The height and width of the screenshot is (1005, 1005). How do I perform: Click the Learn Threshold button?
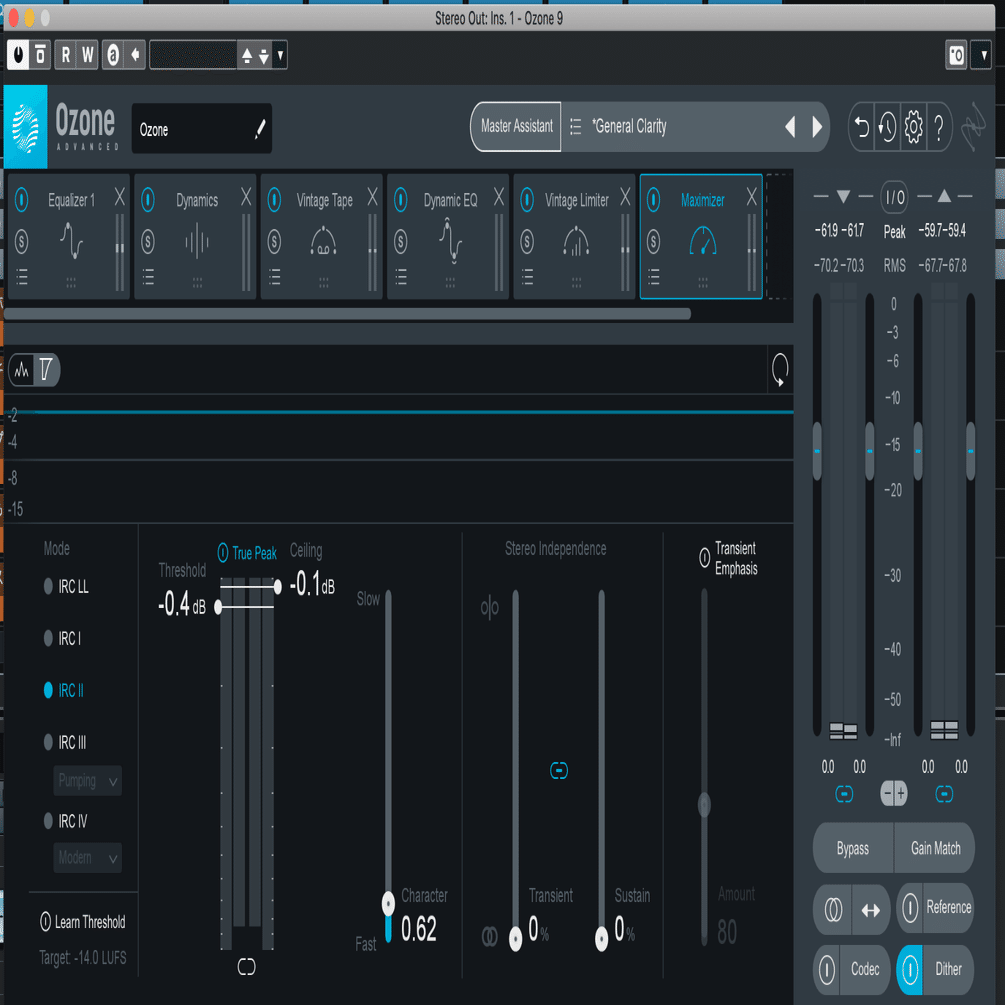coord(82,922)
